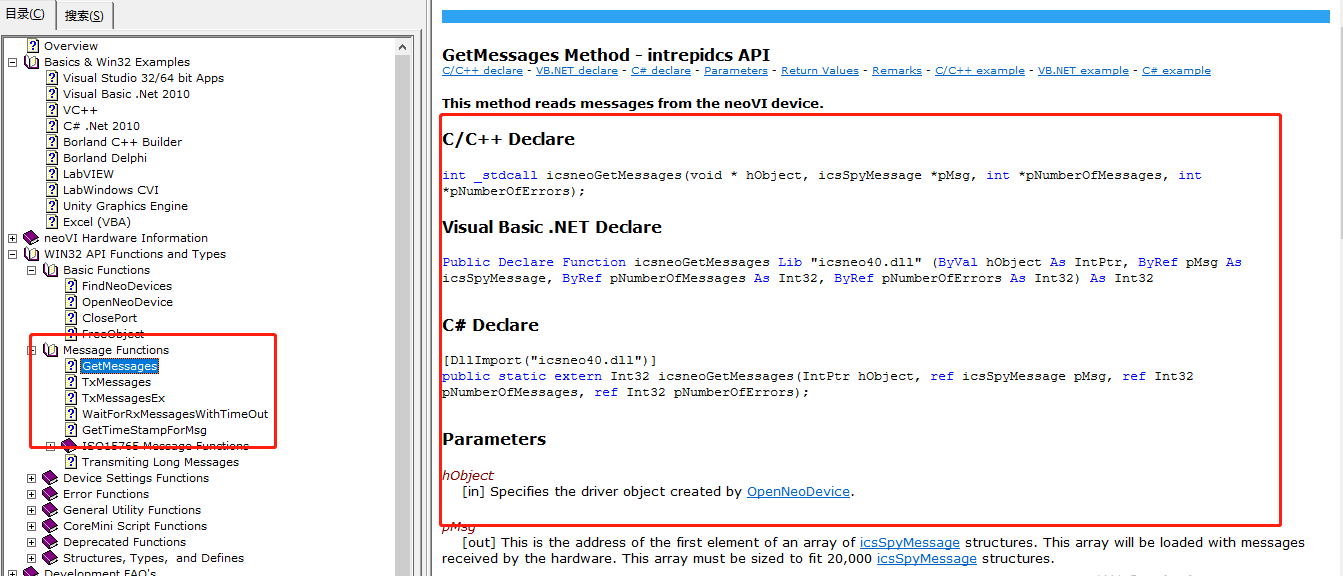Screen dimensions: 1343x576
Task: Collapse the Message Functions node
Action: (32, 350)
